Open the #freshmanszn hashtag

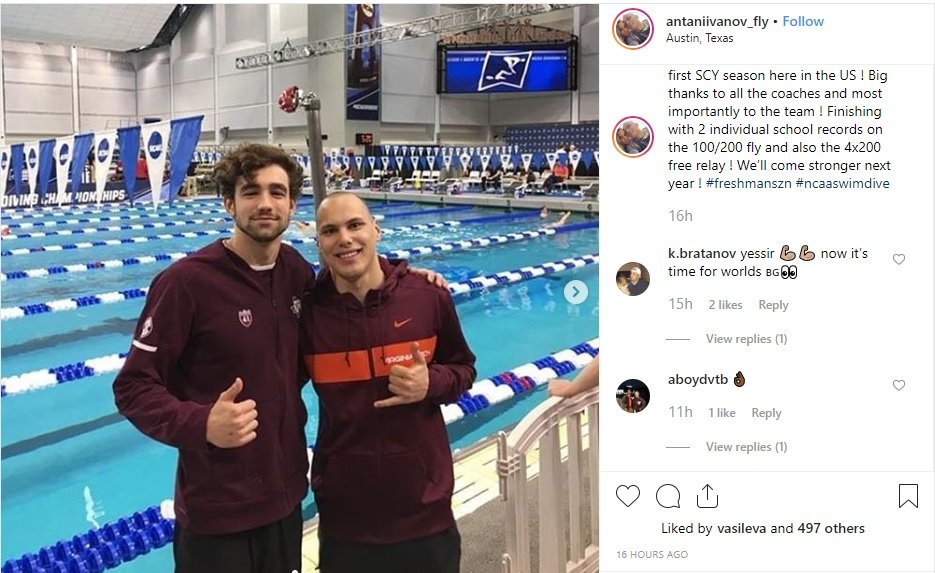748,183
